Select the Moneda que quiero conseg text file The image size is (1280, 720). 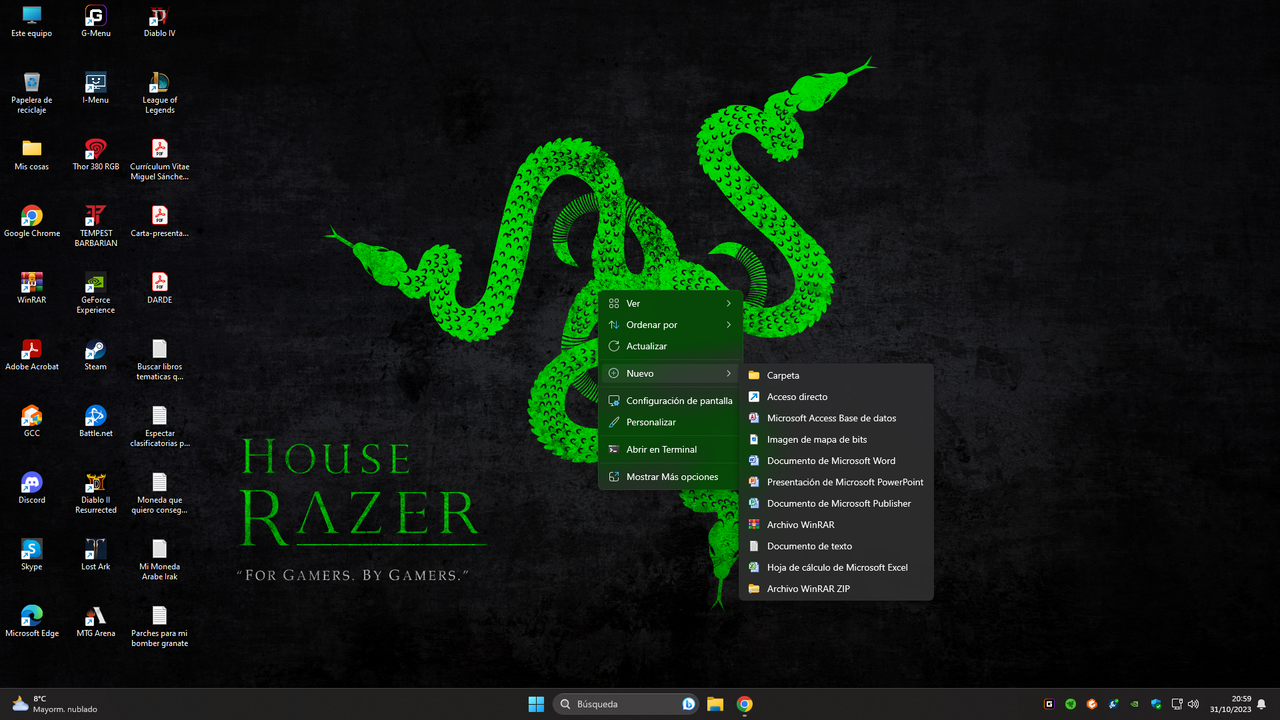pyautogui.click(x=159, y=493)
